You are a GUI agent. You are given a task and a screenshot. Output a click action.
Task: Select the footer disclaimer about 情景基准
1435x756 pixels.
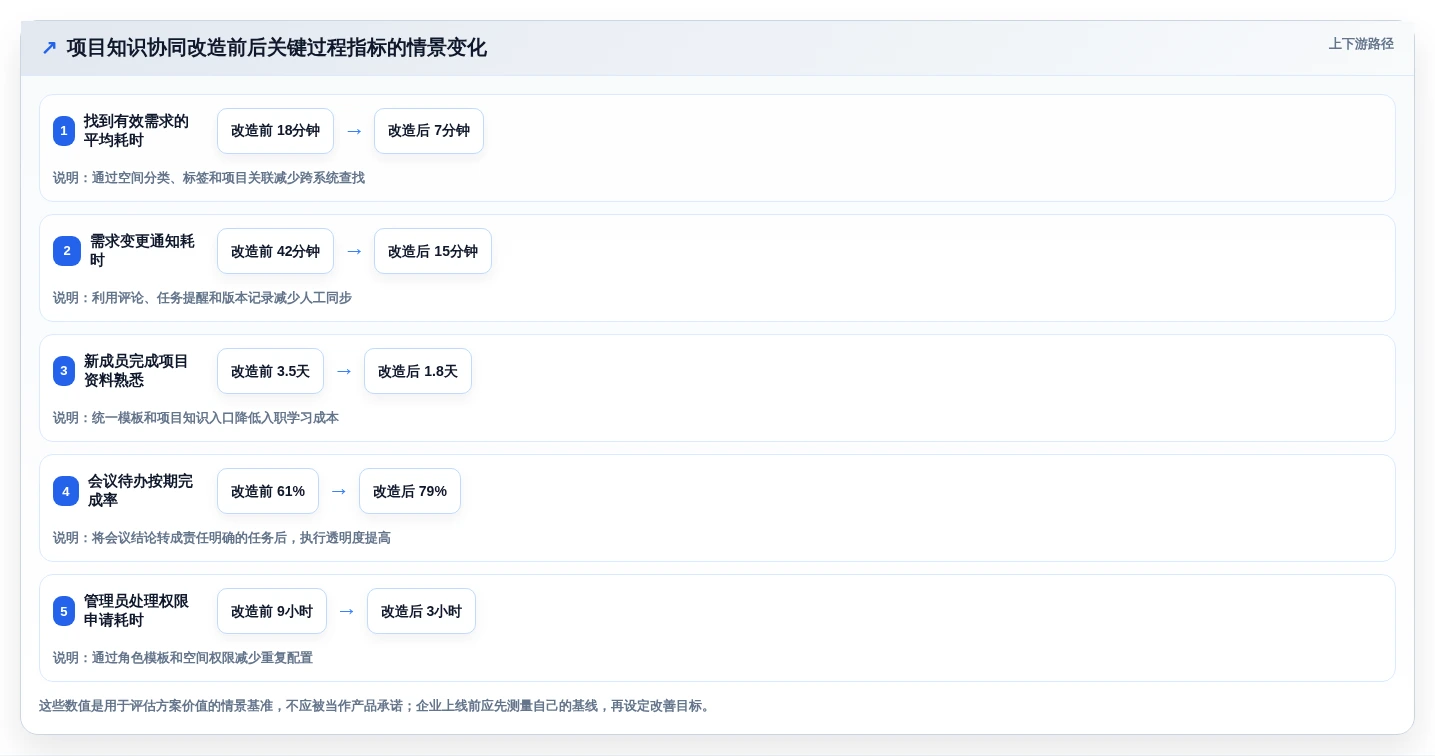pyautogui.click(x=376, y=706)
